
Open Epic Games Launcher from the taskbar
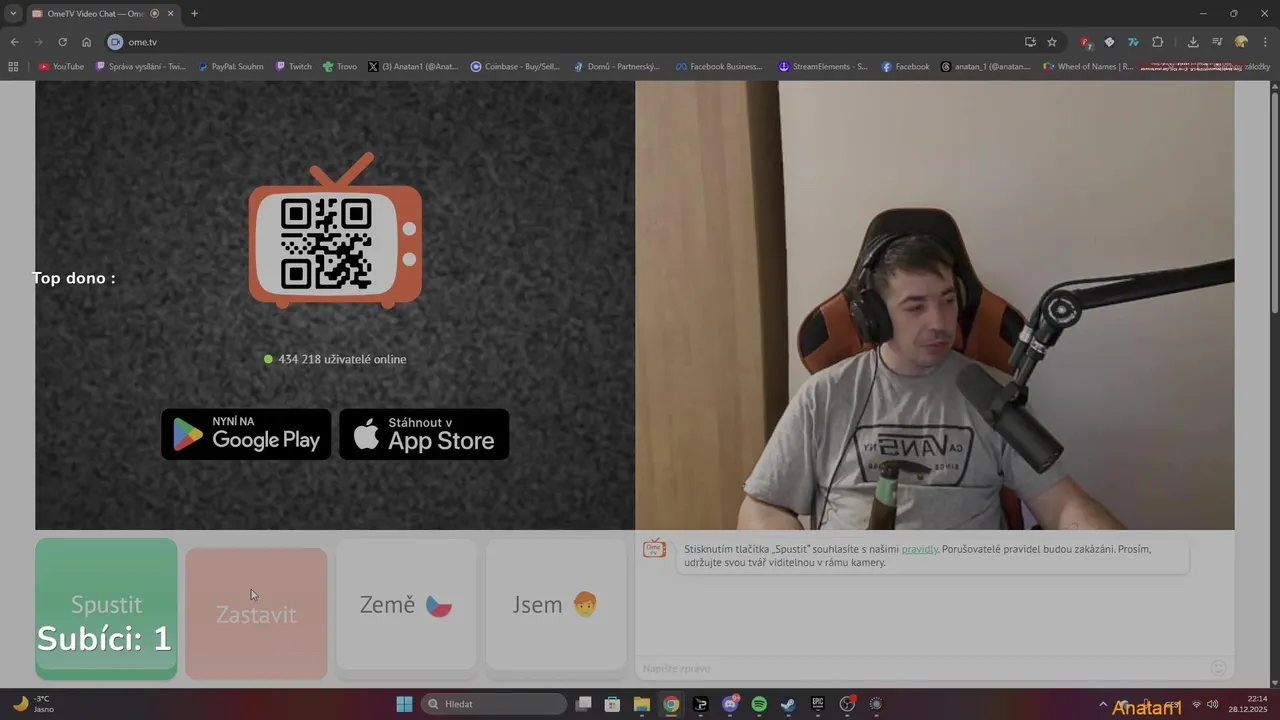[817, 704]
